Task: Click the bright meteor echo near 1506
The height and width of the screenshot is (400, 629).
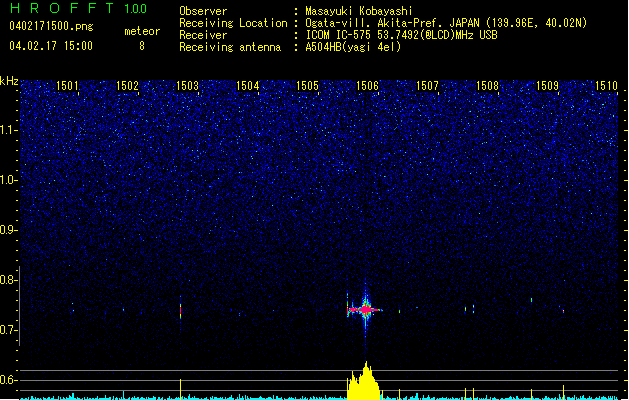Action: coord(366,310)
